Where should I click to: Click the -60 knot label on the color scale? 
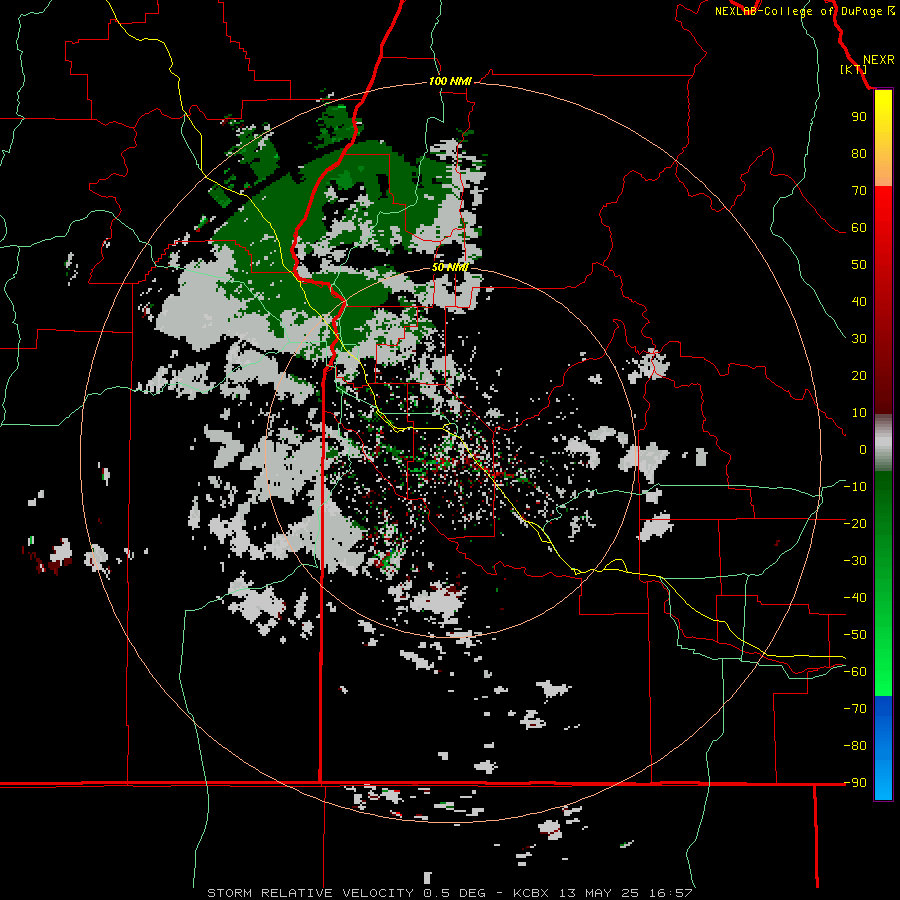(x=855, y=672)
